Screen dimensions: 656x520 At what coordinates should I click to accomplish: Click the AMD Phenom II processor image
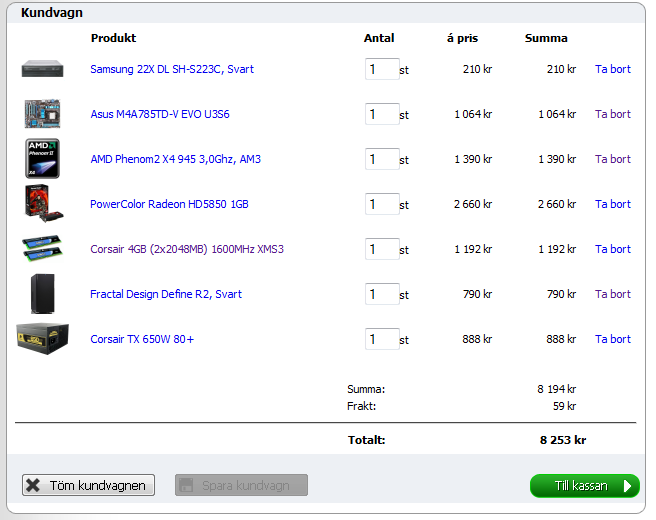pos(41,159)
